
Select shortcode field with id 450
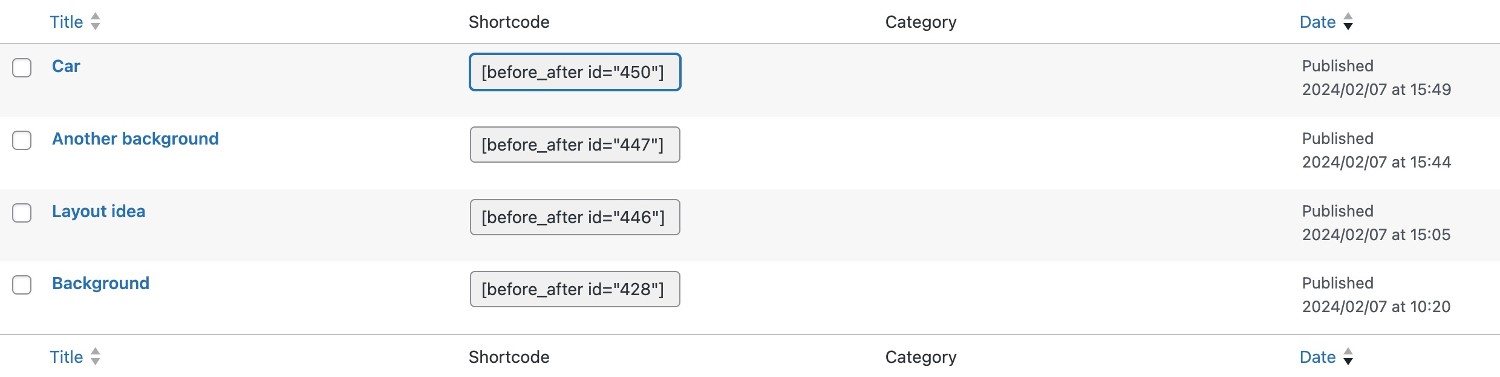(575, 72)
